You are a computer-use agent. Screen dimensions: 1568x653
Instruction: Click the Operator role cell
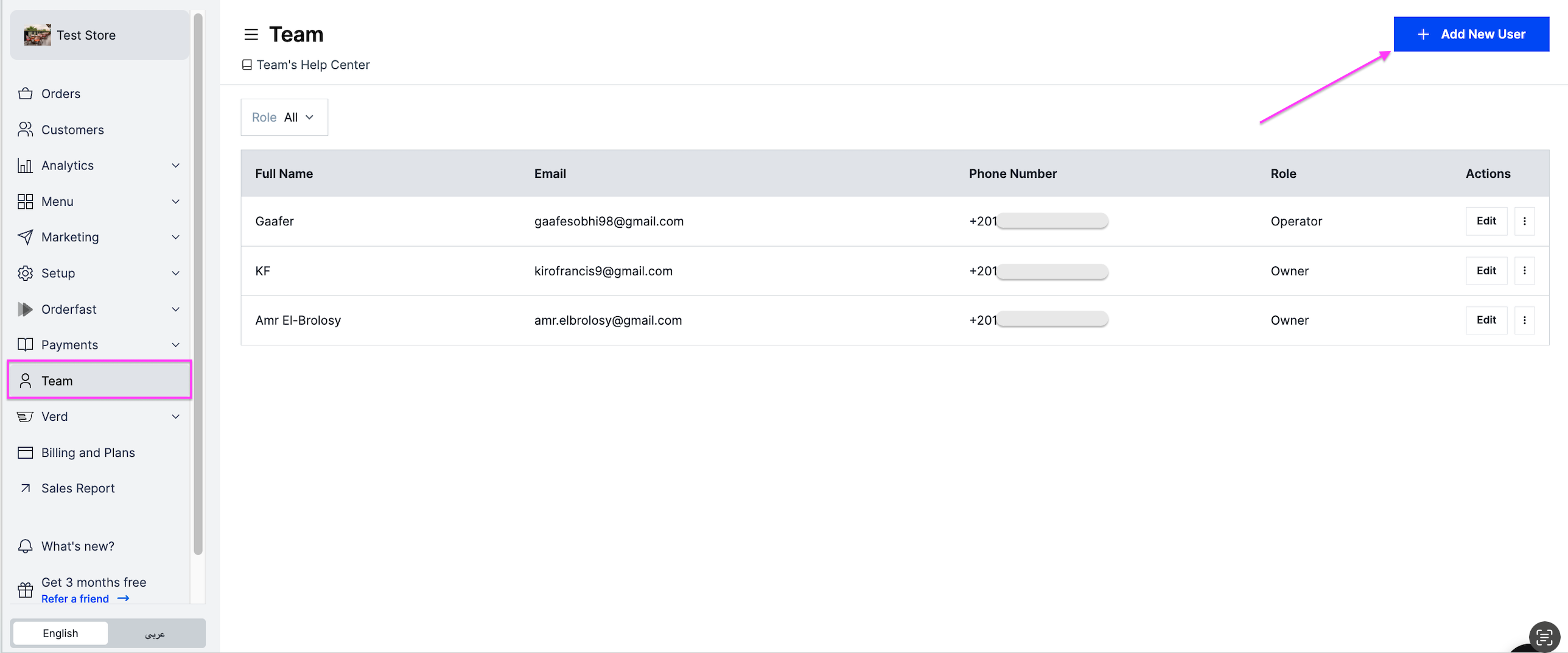click(1296, 221)
